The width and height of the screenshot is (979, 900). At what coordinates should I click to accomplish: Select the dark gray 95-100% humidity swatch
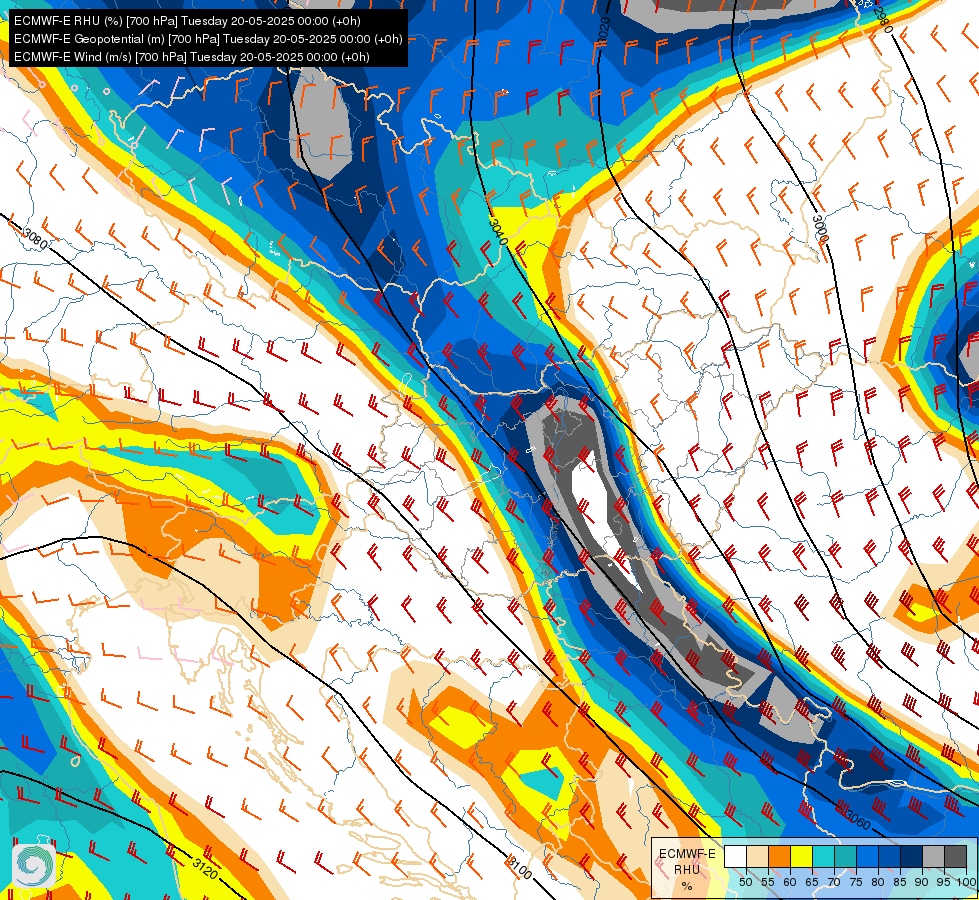(x=955, y=856)
